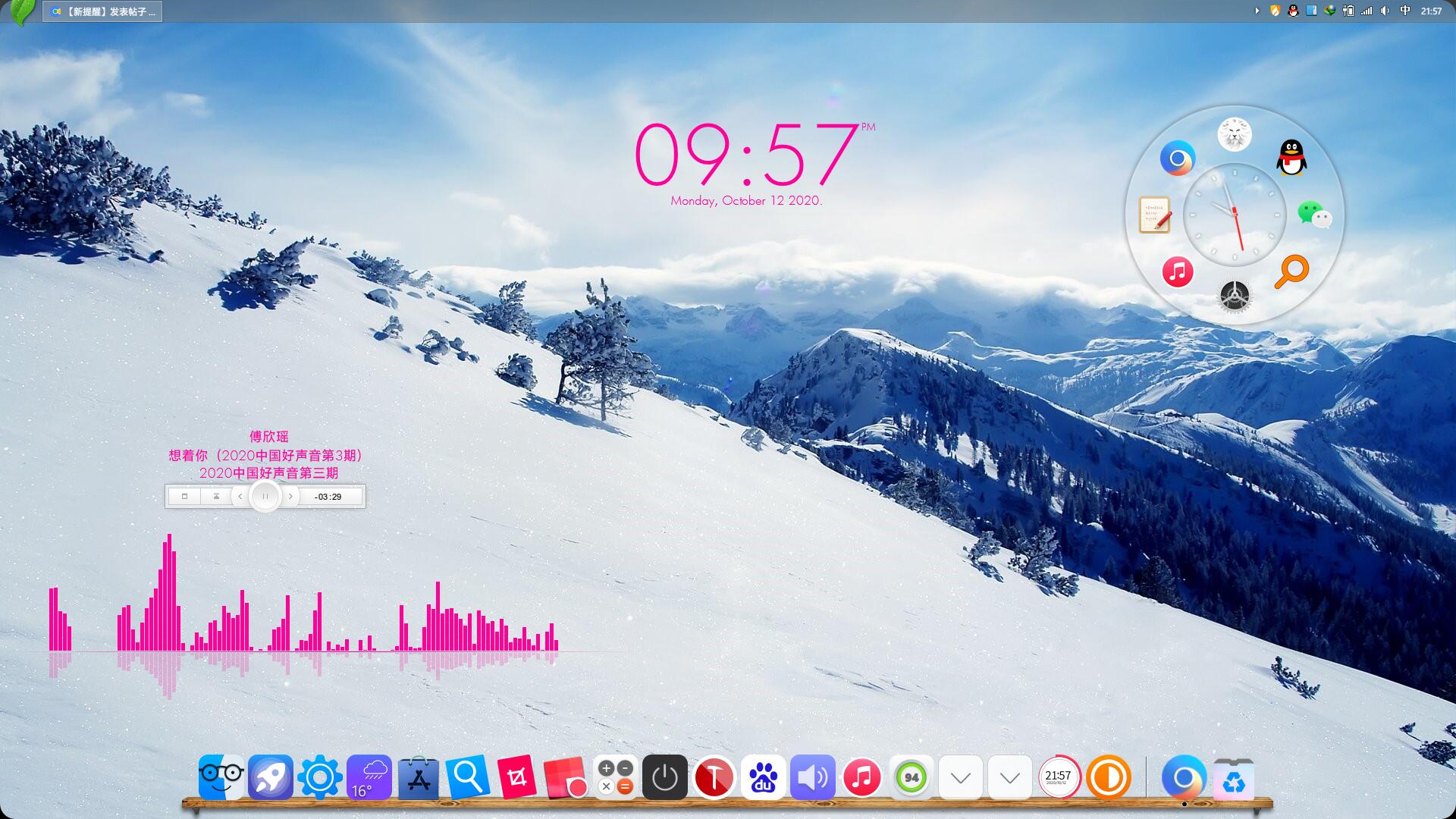Open the Finder face icon in dock
1456x819 pixels.
221,777
